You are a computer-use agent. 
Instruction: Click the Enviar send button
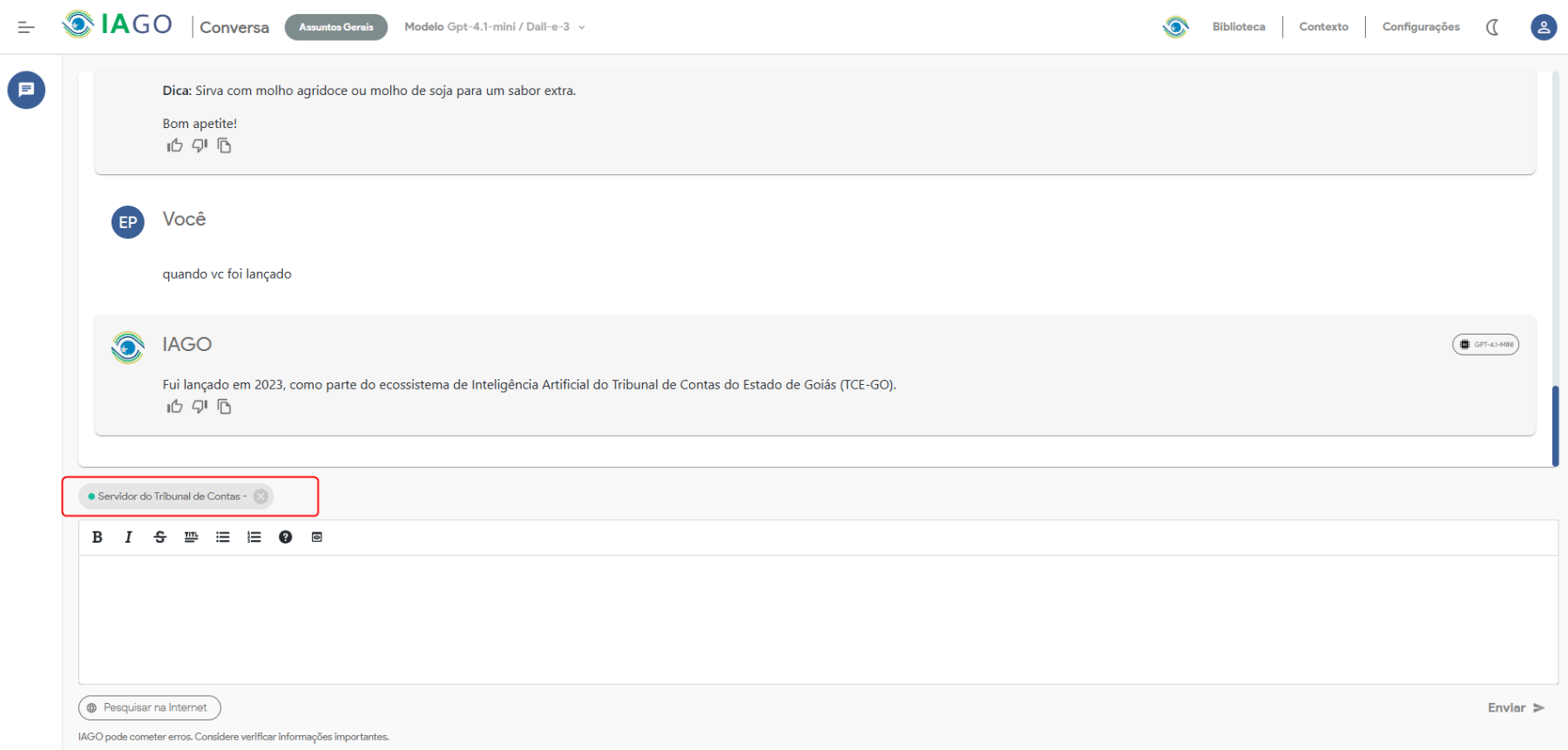tap(1516, 707)
